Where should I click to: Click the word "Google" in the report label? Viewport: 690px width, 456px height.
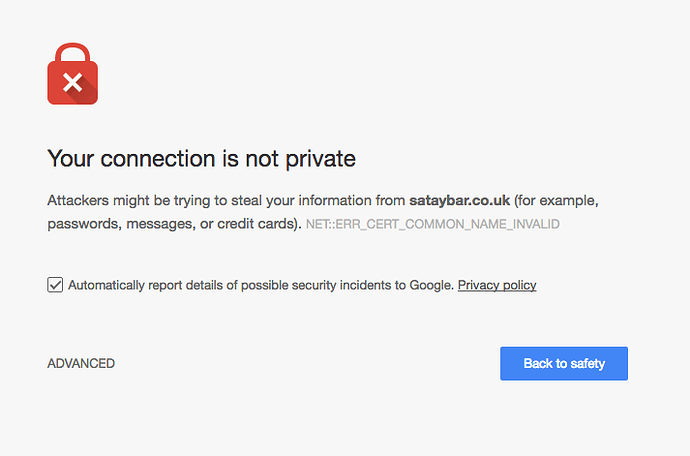431,285
